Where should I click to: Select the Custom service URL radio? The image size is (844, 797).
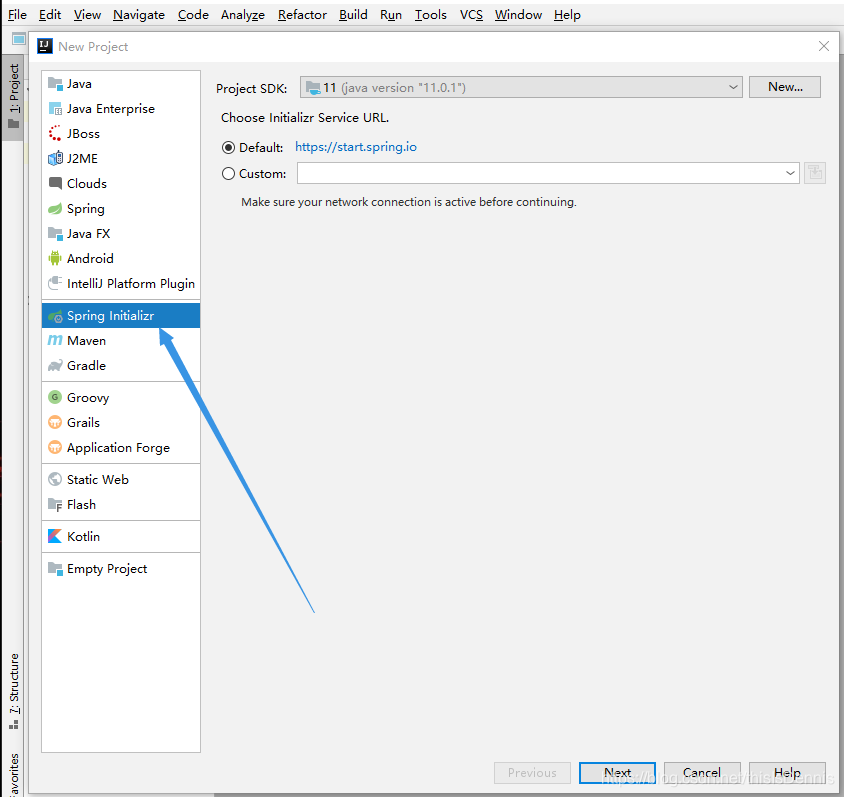228,174
